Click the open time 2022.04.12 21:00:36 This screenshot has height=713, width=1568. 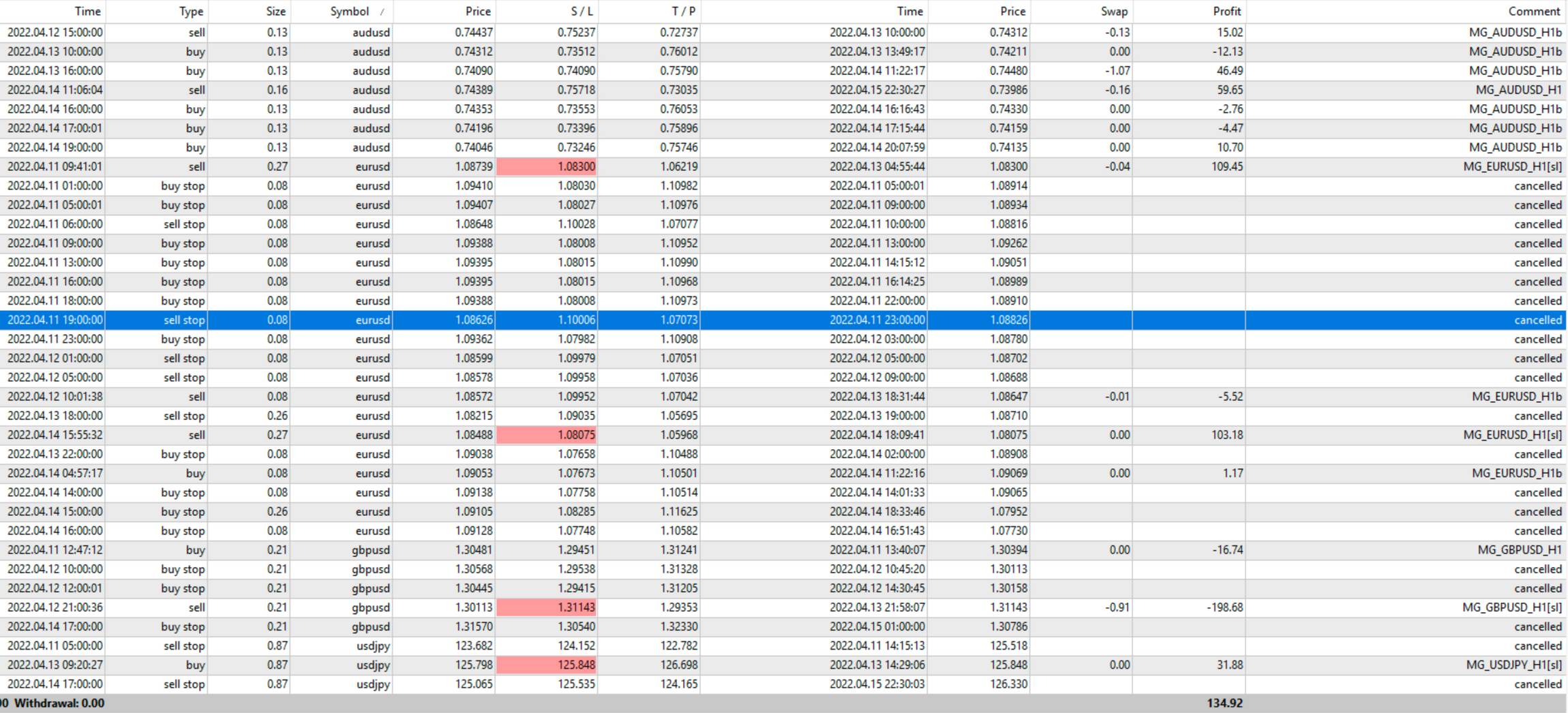coord(55,607)
